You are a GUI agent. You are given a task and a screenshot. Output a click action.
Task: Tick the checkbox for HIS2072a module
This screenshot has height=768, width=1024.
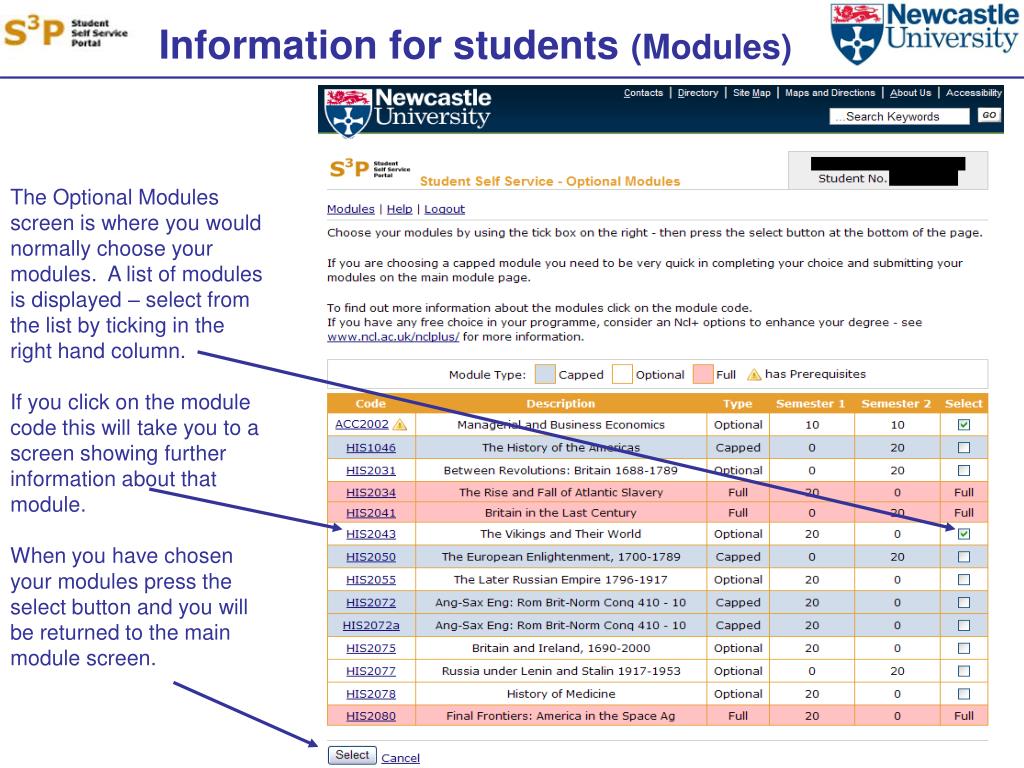(x=963, y=625)
